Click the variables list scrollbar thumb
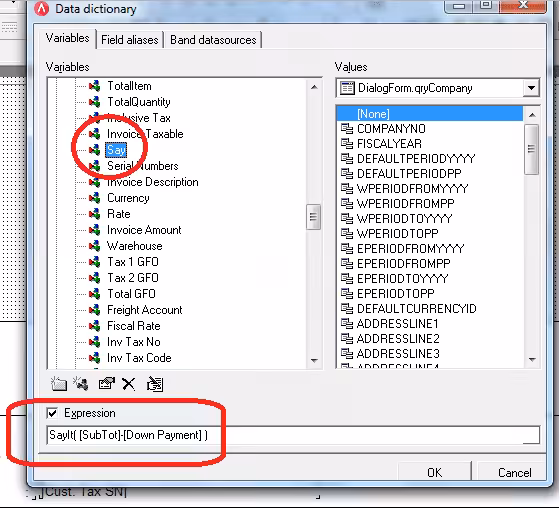 313,217
